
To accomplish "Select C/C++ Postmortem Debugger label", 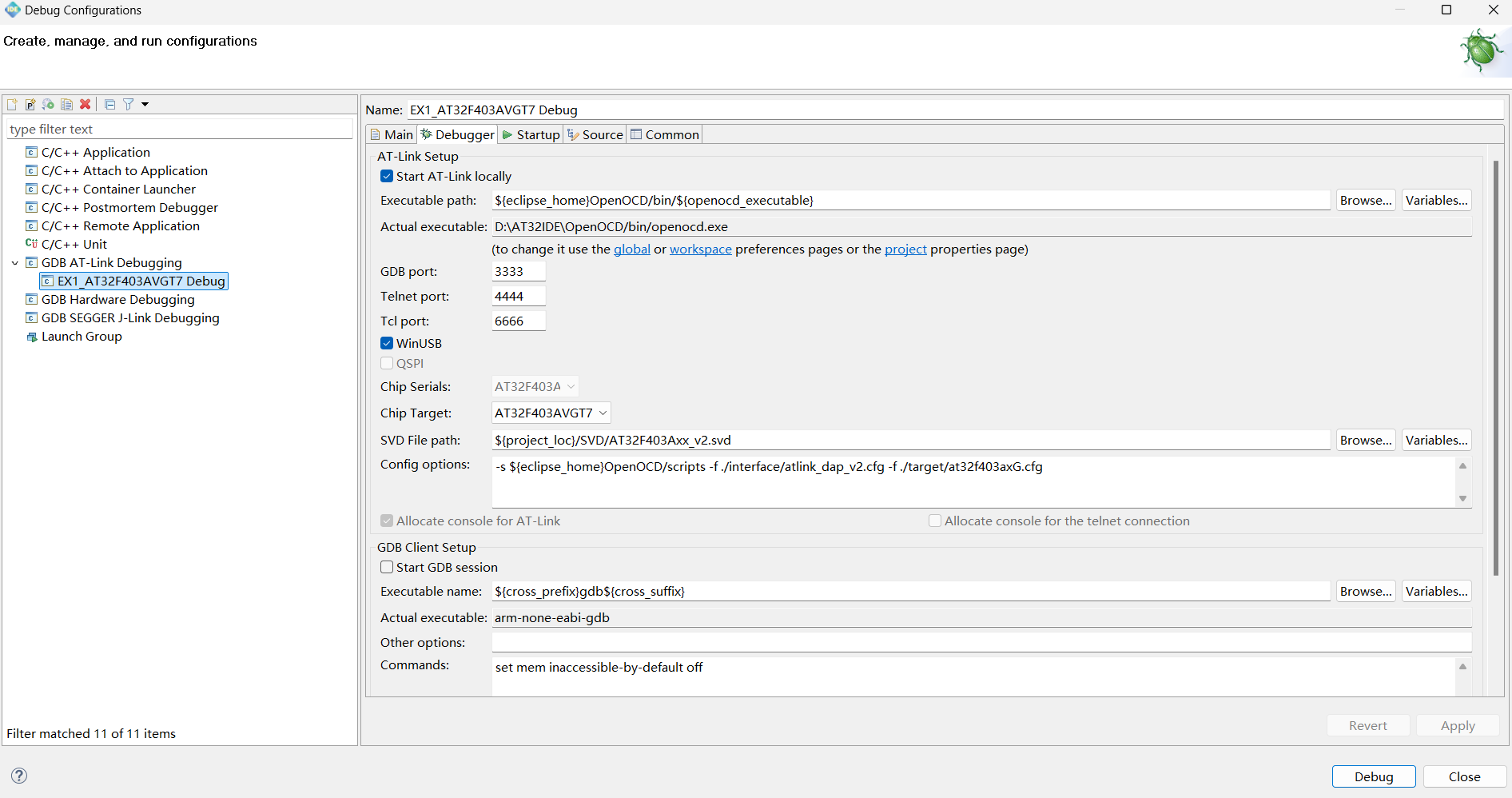I will click(x=129, y=207).
